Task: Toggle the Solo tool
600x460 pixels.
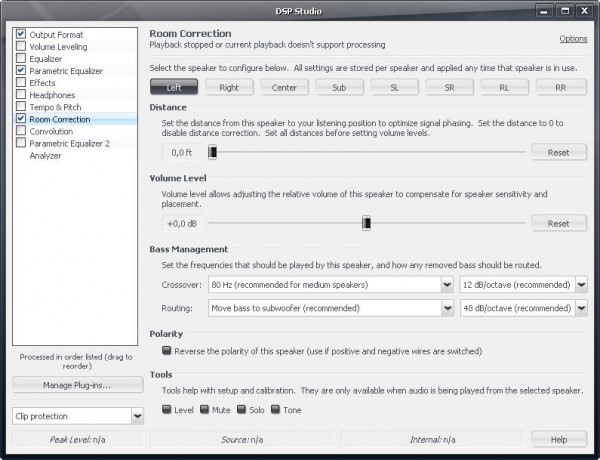Action: (241, 409)
